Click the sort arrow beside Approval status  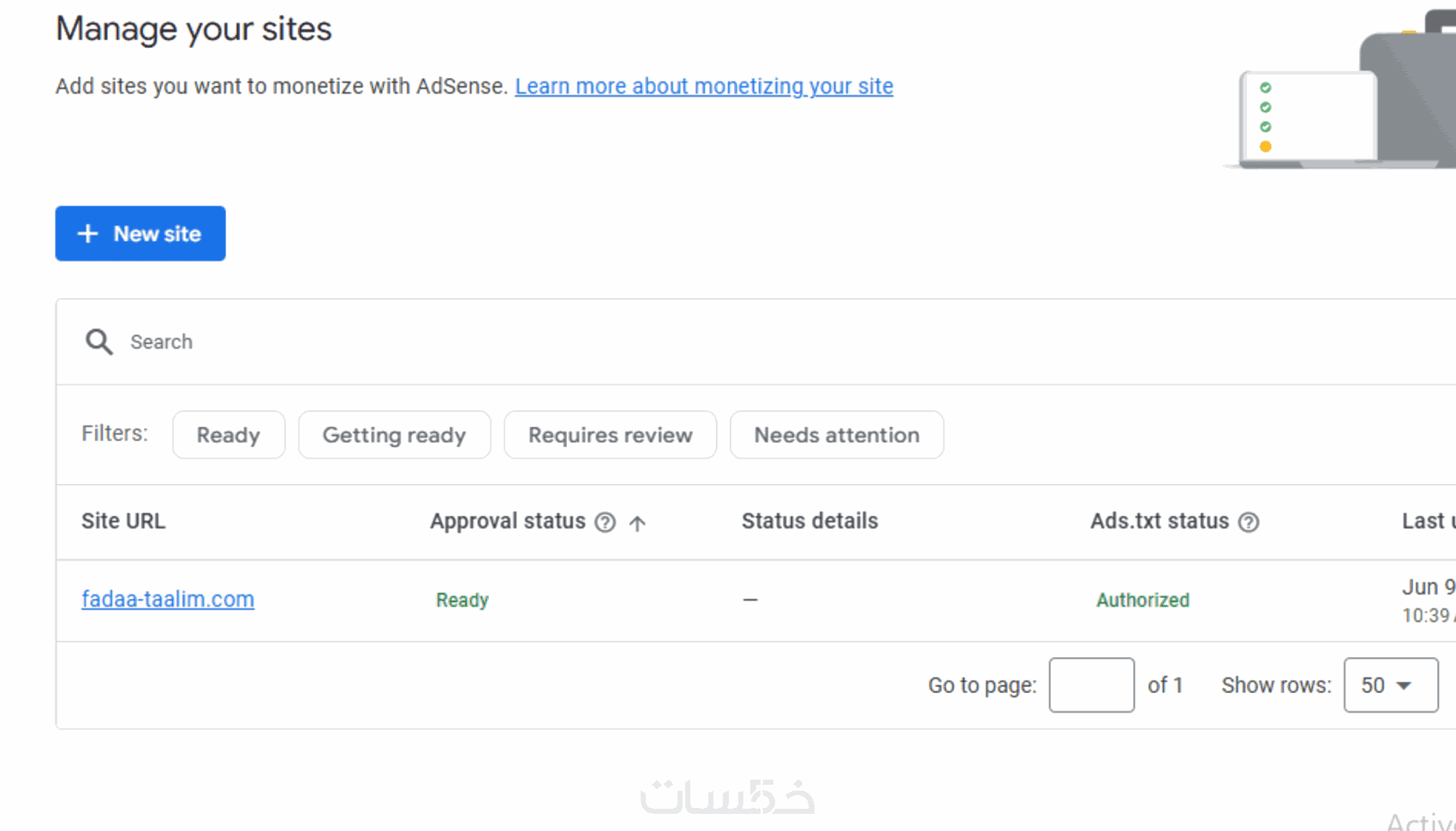pos(637,523)
